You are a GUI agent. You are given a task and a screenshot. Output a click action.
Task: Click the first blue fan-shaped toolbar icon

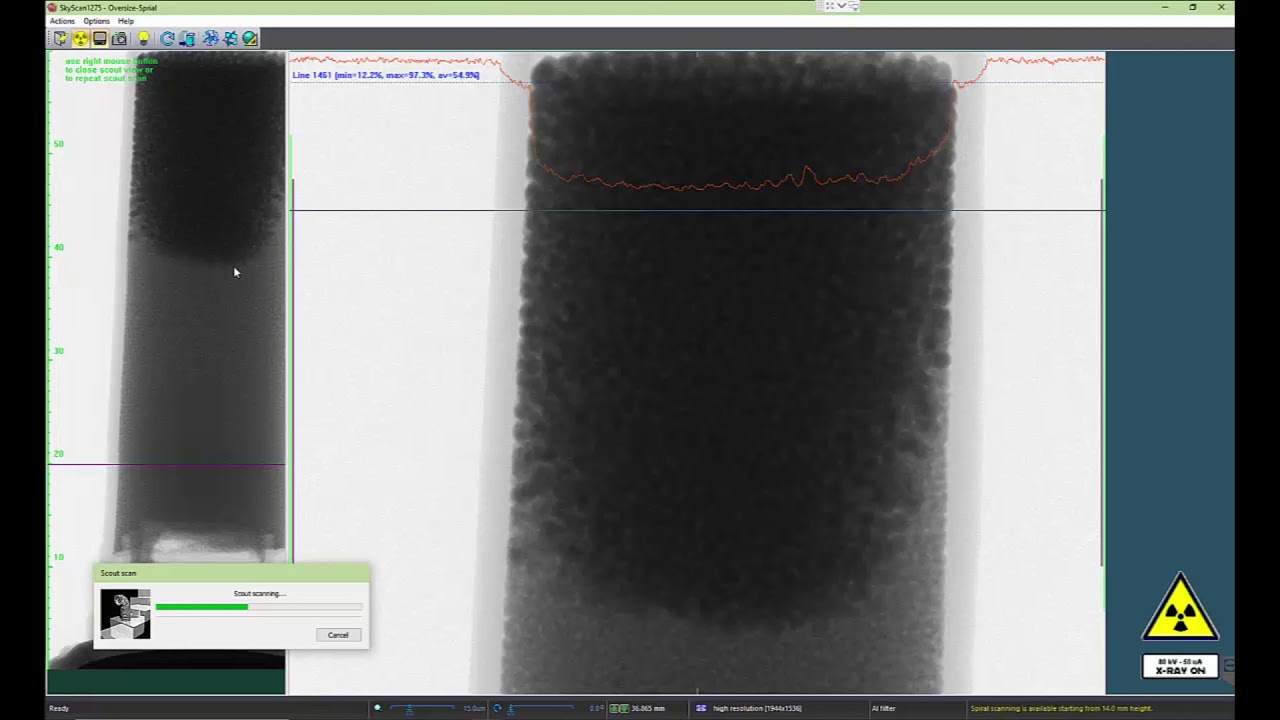(x=210, y=39)
